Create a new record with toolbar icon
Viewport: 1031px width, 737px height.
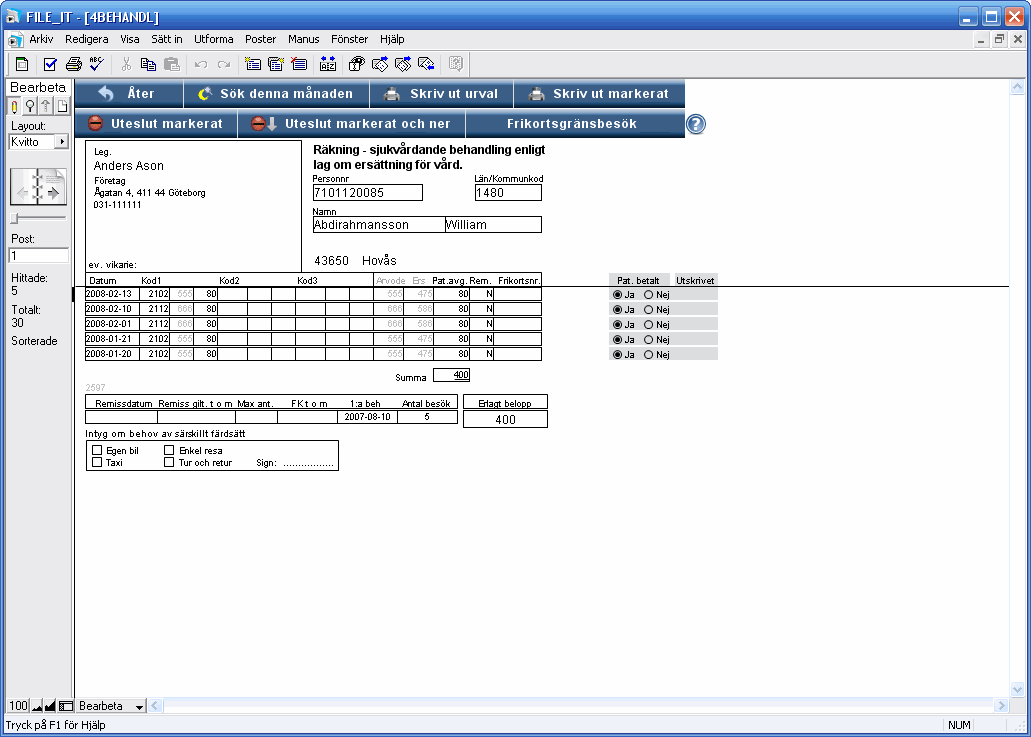pos(252,64)
